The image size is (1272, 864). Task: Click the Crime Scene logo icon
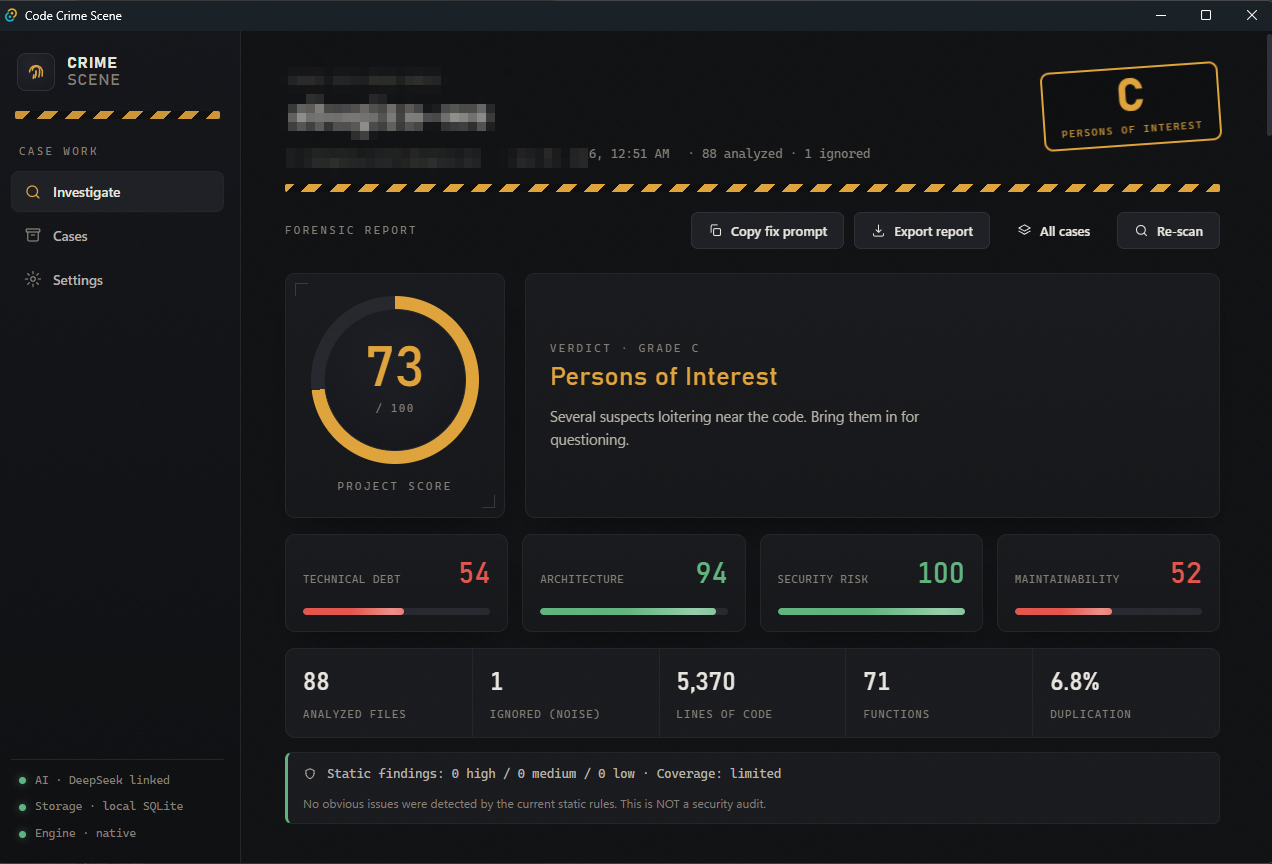point(36,72)
